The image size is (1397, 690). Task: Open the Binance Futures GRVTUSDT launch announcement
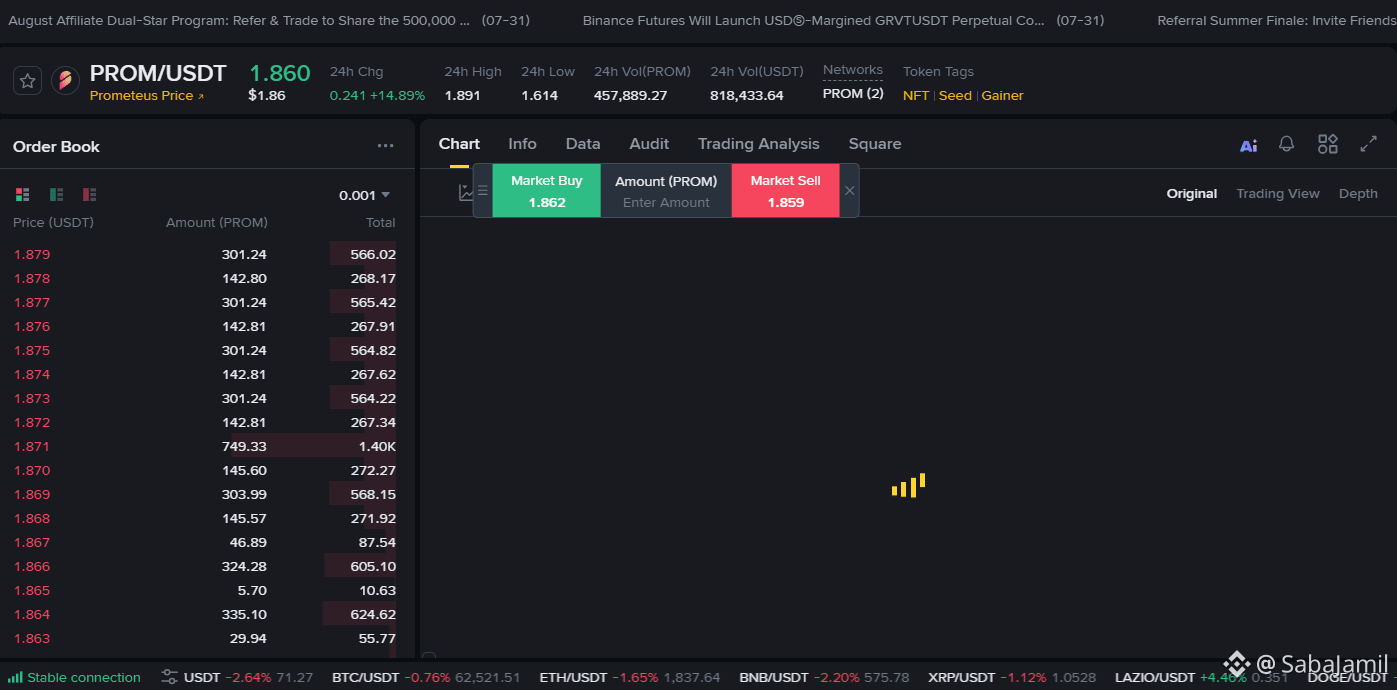(843, 20)
